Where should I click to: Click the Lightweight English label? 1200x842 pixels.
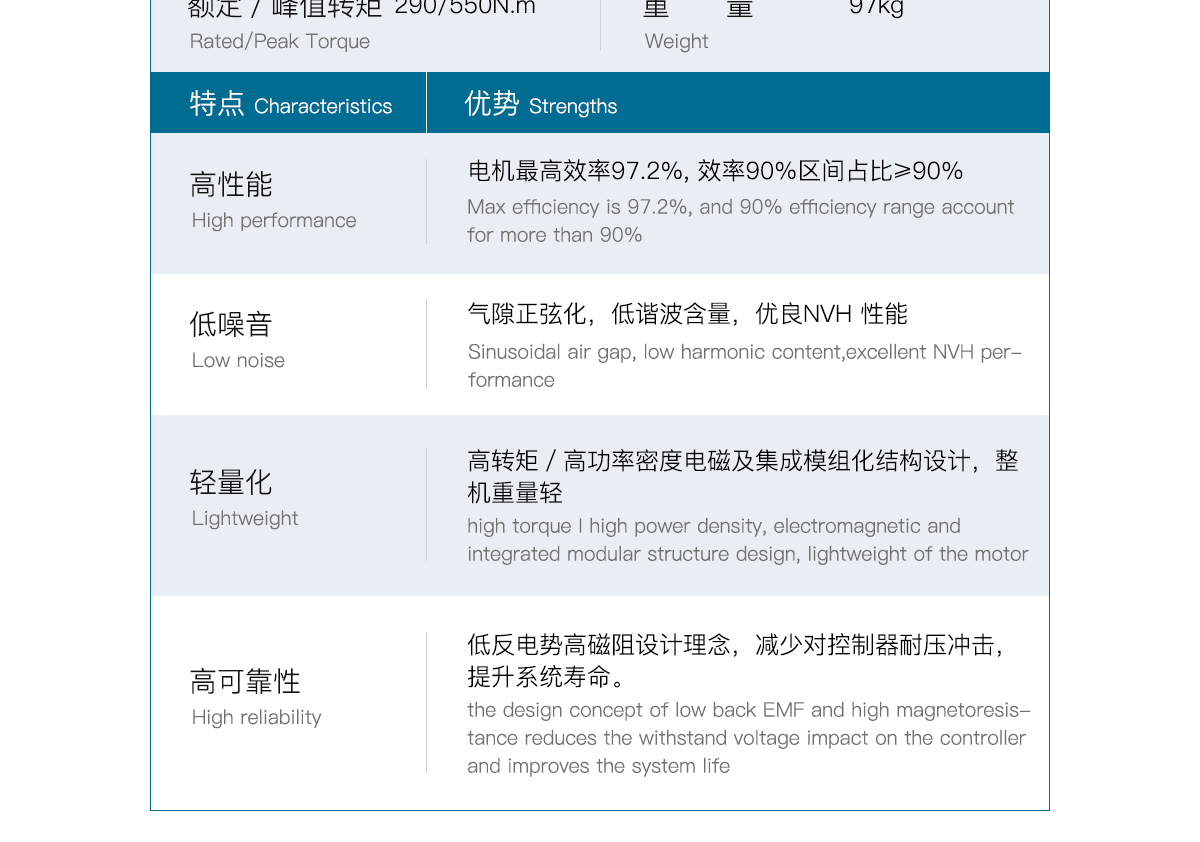click(x=245, y=518)
